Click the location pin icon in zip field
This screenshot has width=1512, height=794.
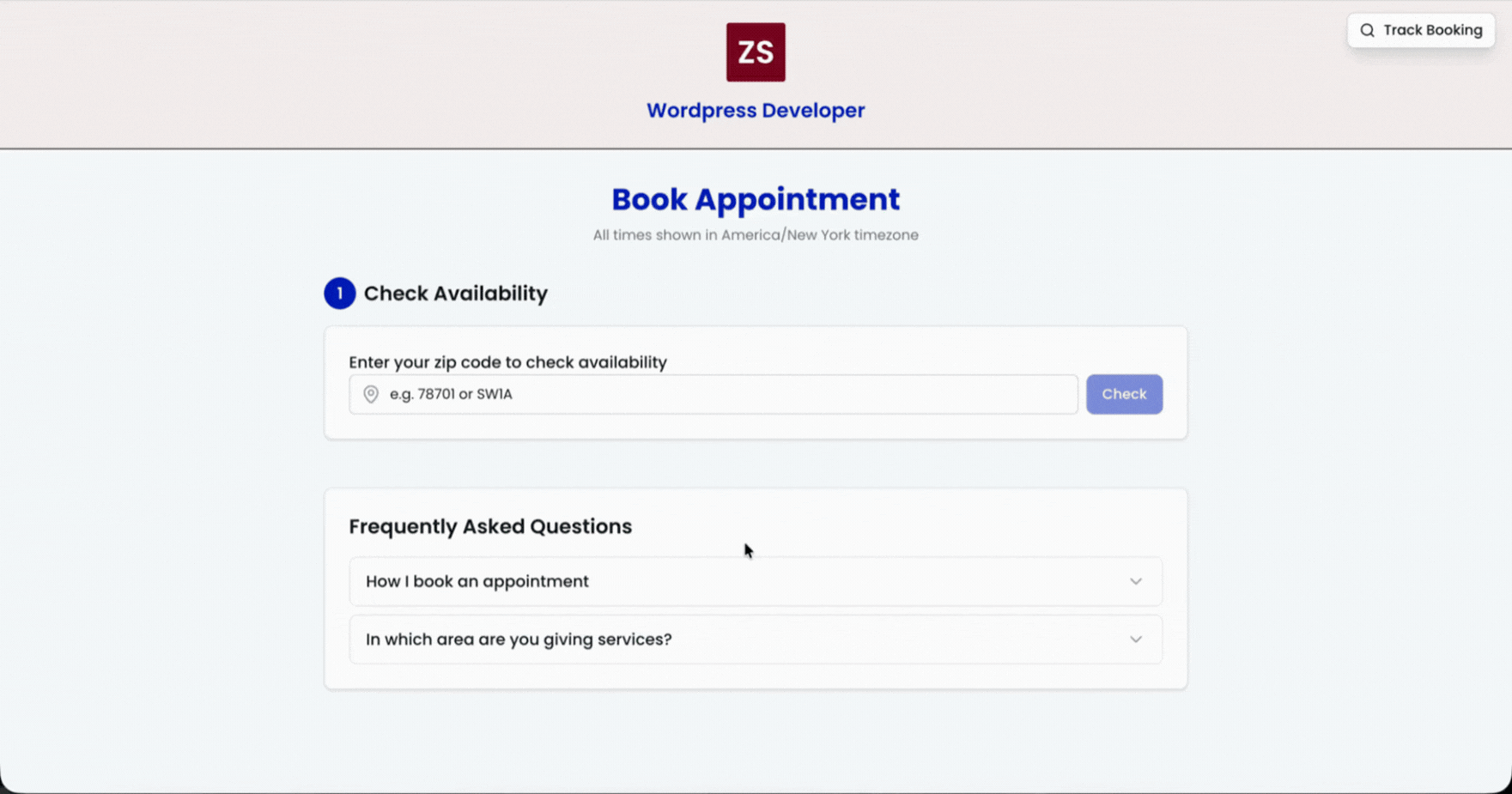pos(370,394)
